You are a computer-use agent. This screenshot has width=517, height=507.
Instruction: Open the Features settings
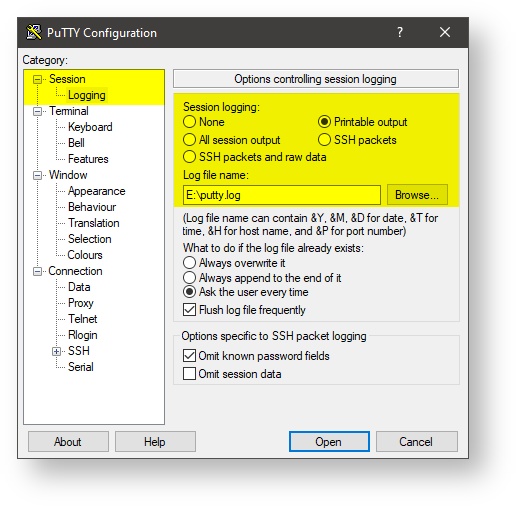coord(88,159)
